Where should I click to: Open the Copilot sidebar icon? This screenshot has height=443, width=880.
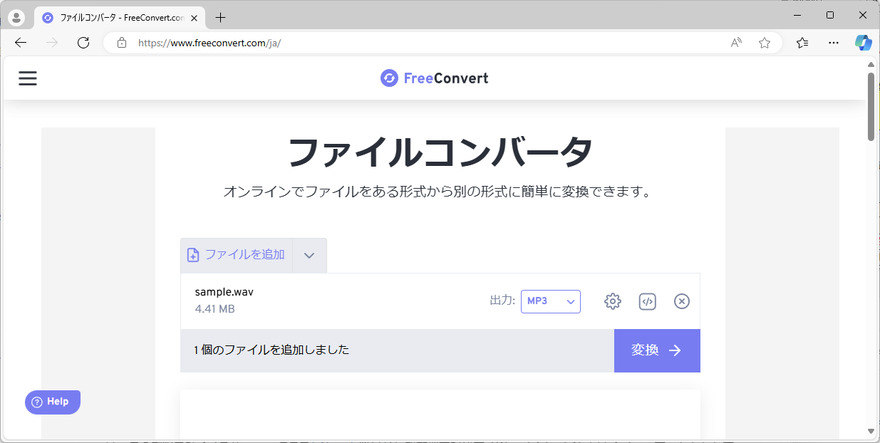[863, 43]
